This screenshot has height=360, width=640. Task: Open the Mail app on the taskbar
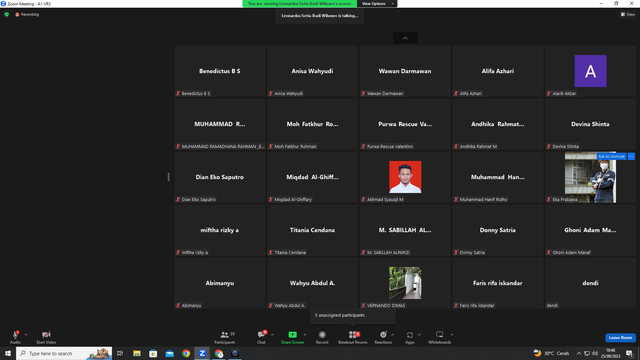coord(169,353)
